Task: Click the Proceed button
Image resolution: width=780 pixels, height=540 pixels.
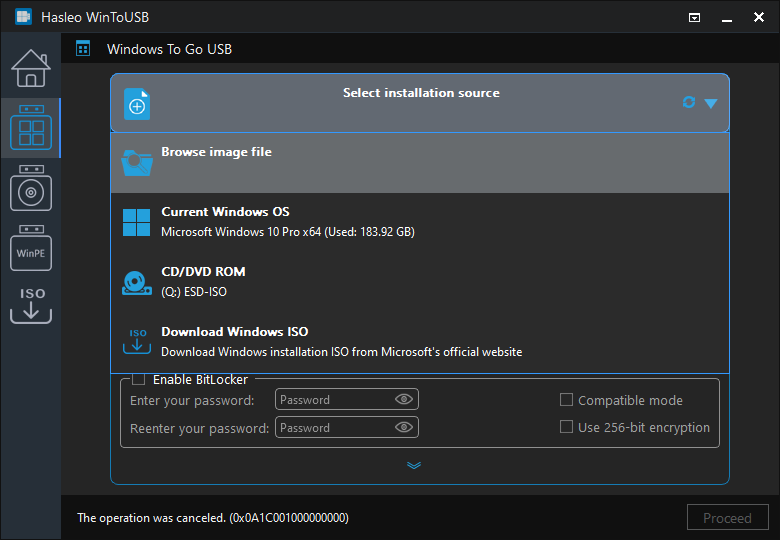Action: click(x=727, y=518)
